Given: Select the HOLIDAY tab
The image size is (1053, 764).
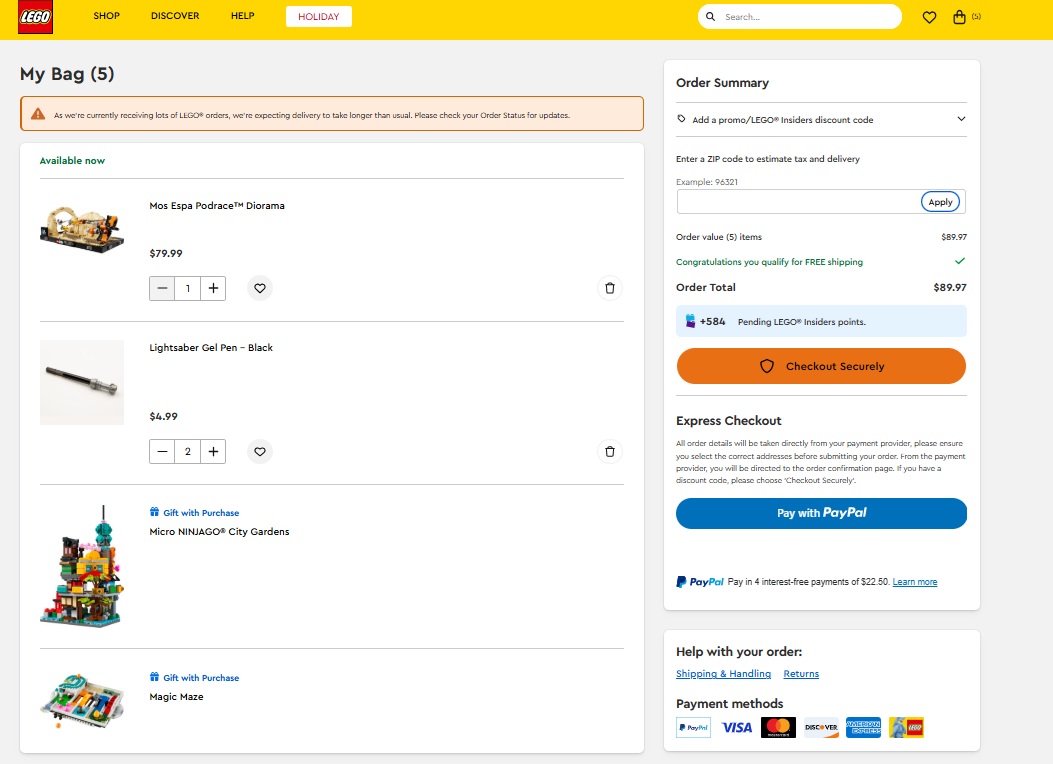Looking at the screenshot, I should (x=318, y=17).
